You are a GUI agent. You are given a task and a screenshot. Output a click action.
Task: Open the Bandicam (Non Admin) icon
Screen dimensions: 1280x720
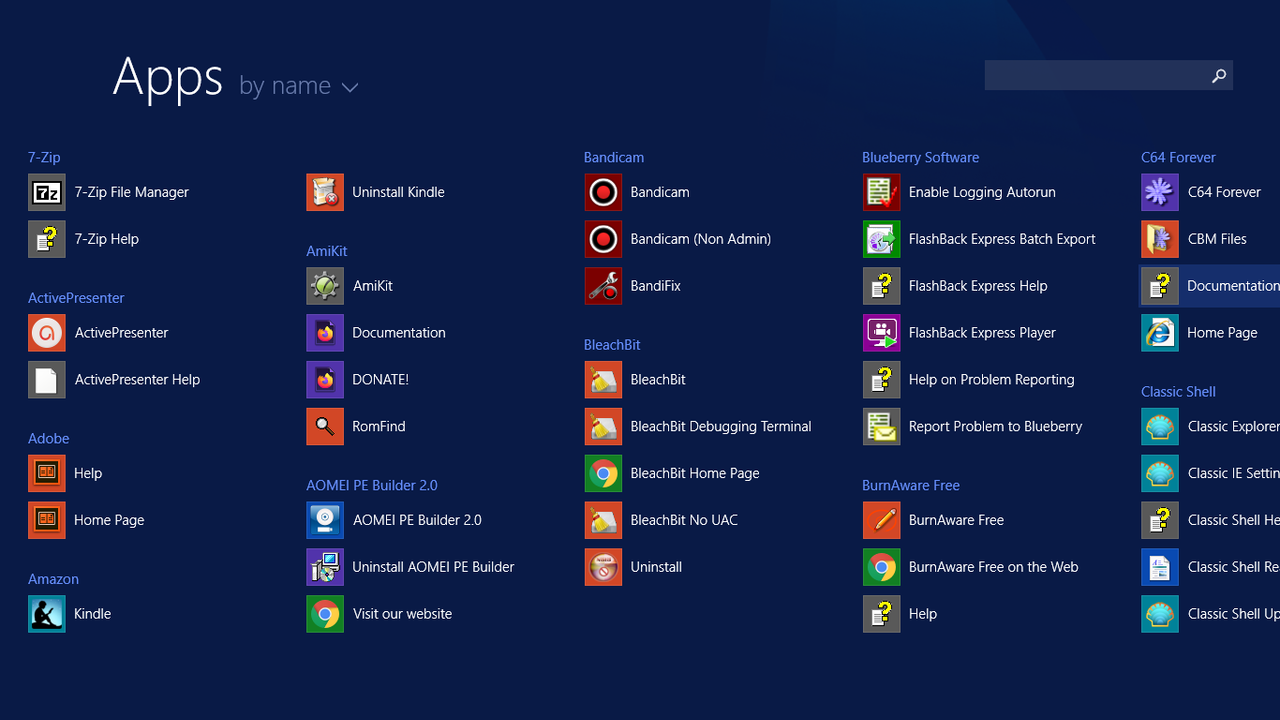603,239
